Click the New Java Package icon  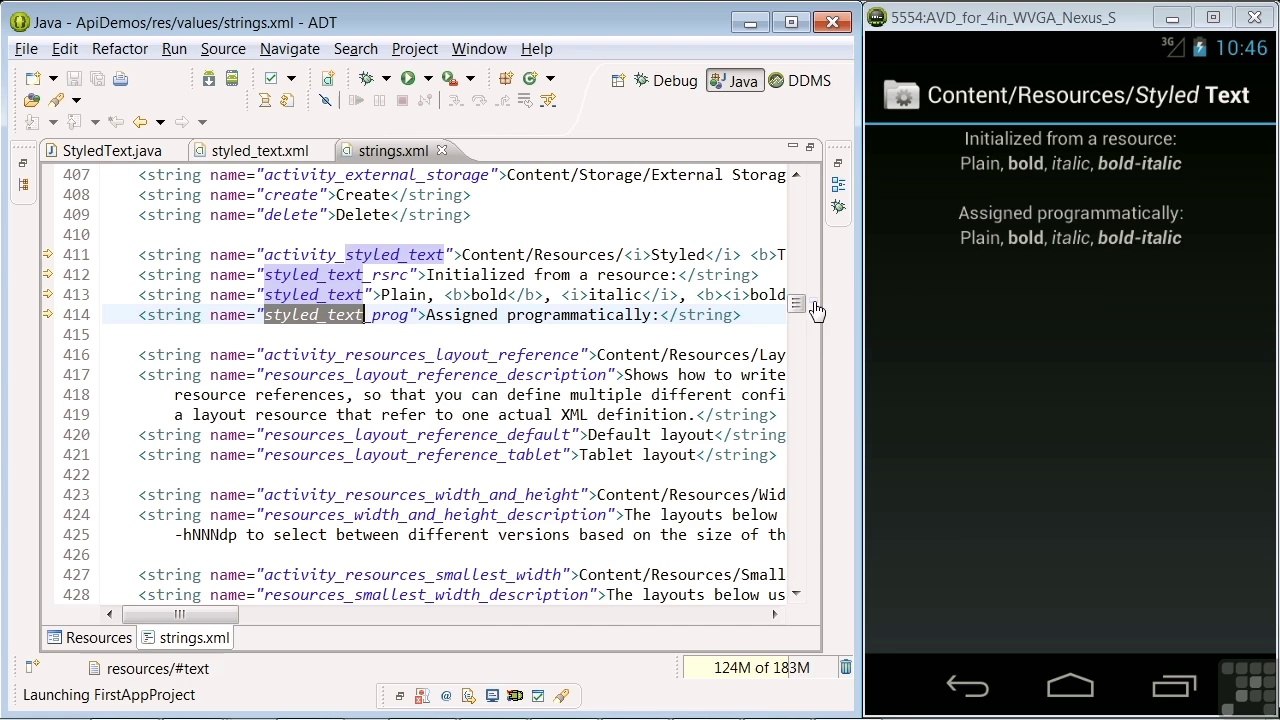(x=505, y=78)
